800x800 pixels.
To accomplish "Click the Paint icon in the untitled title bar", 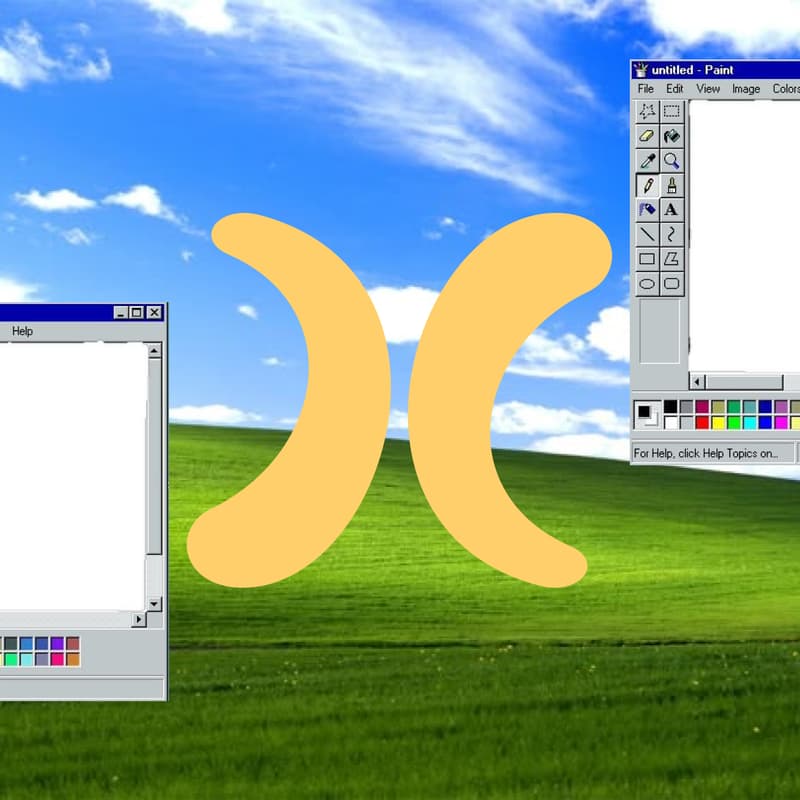I will pyautogui.click(x=641, y=70).
